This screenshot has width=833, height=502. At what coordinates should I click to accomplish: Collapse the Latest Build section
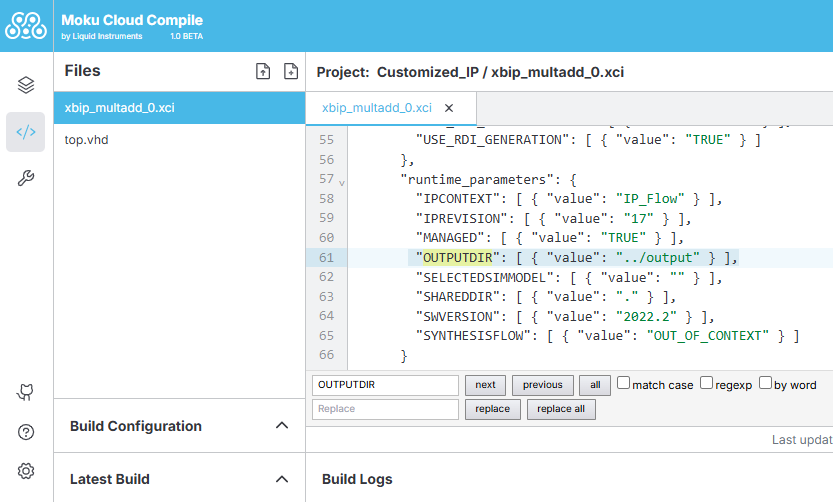[282, 479]
